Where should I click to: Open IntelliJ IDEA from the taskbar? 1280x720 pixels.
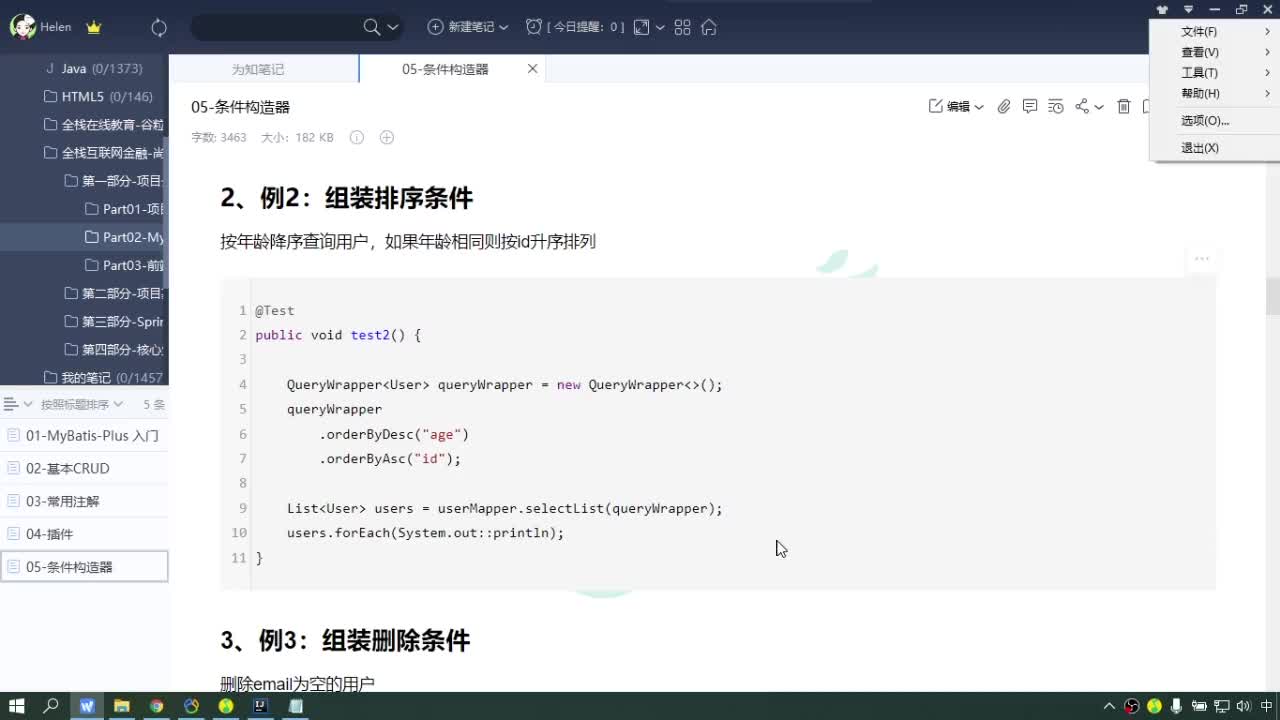[260, 706]
